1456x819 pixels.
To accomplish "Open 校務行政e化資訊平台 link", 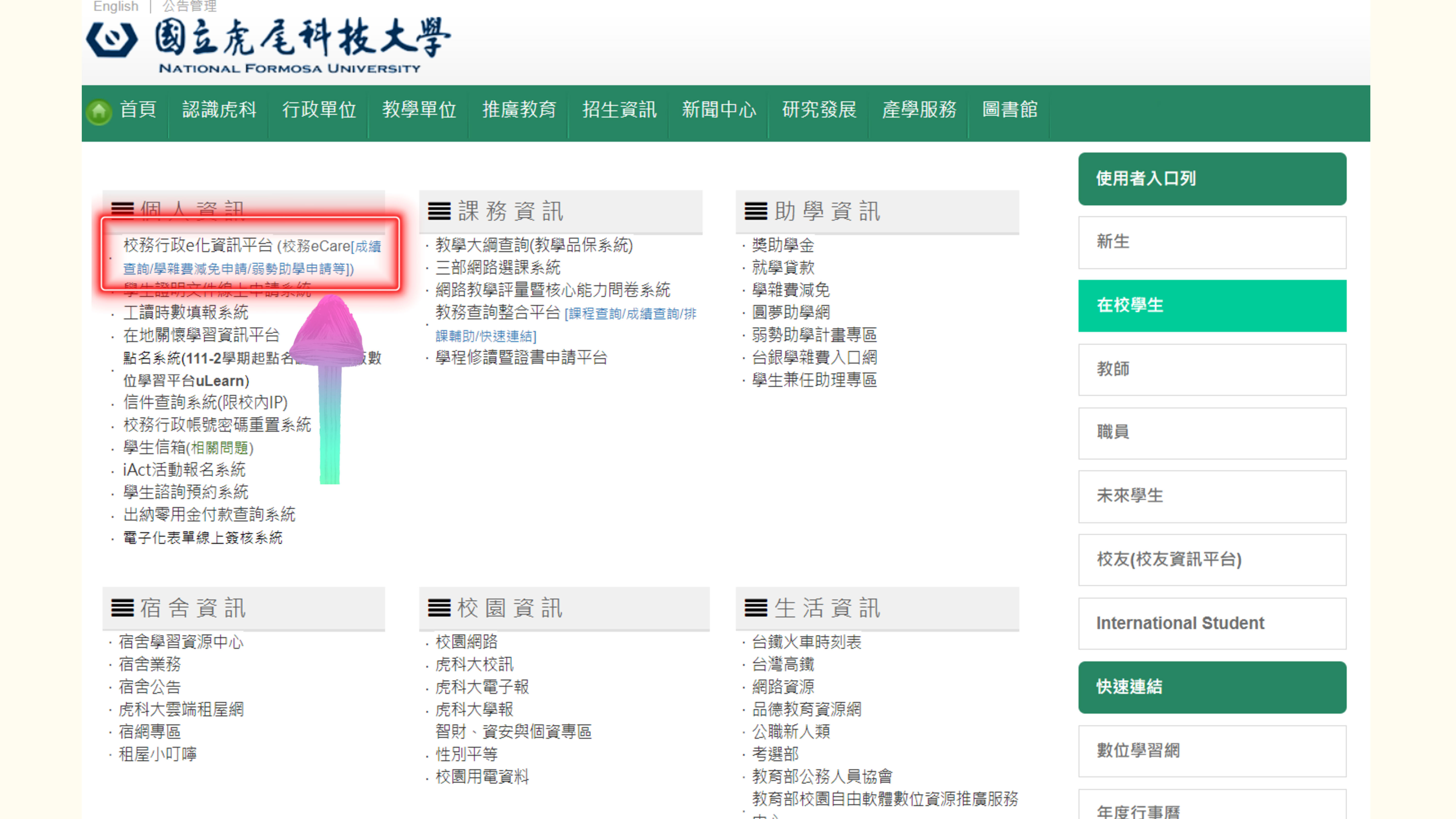I will pos(198,245).
